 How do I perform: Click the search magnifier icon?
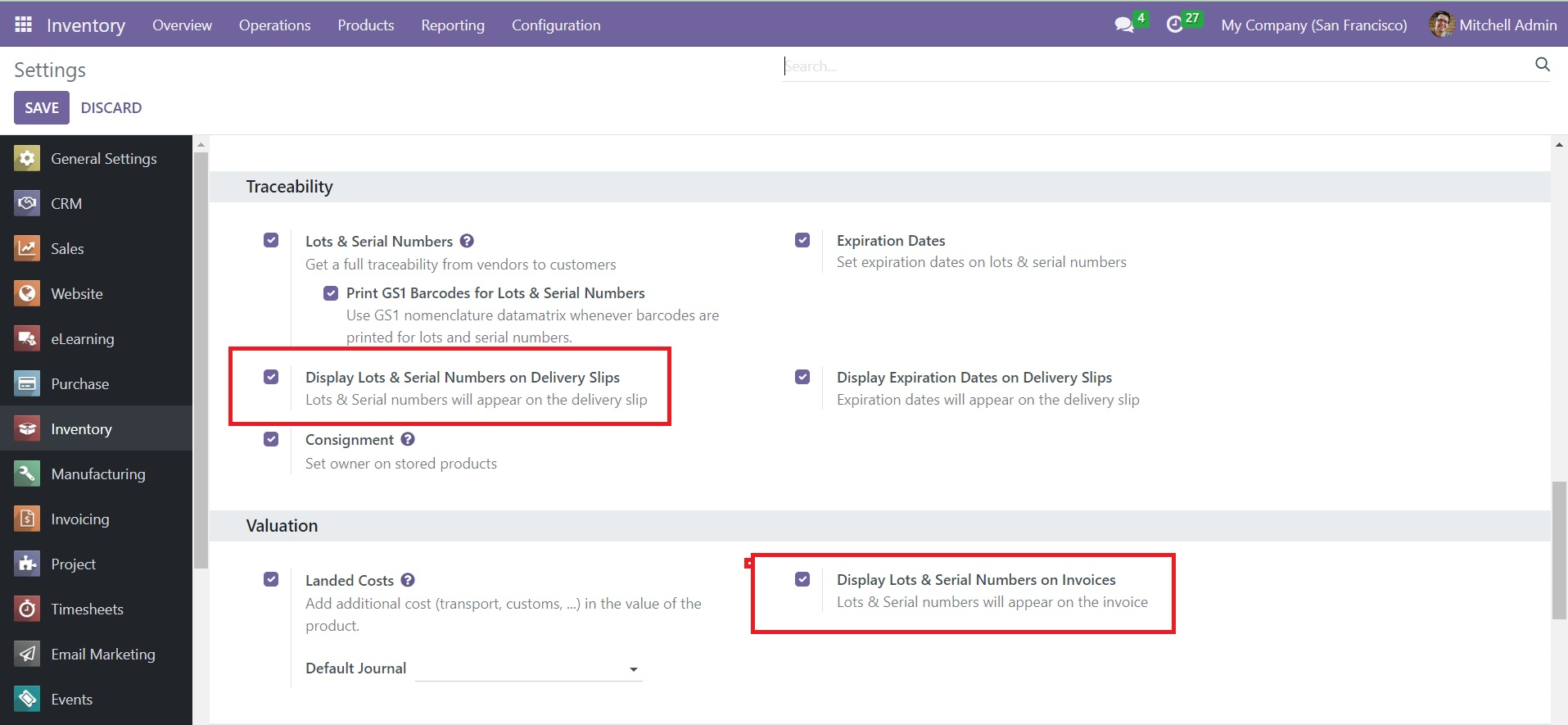pos(1543,65)
